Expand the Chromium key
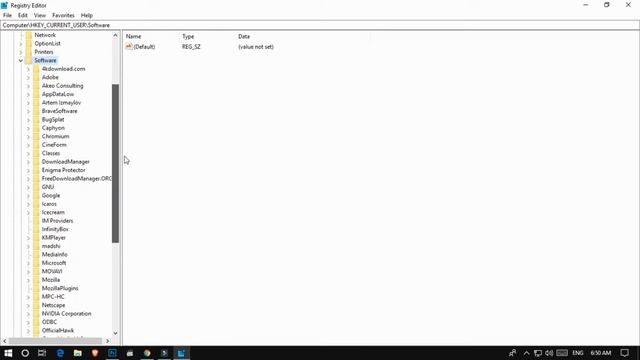Screen dimensions: 640x360 pos(28,136)
